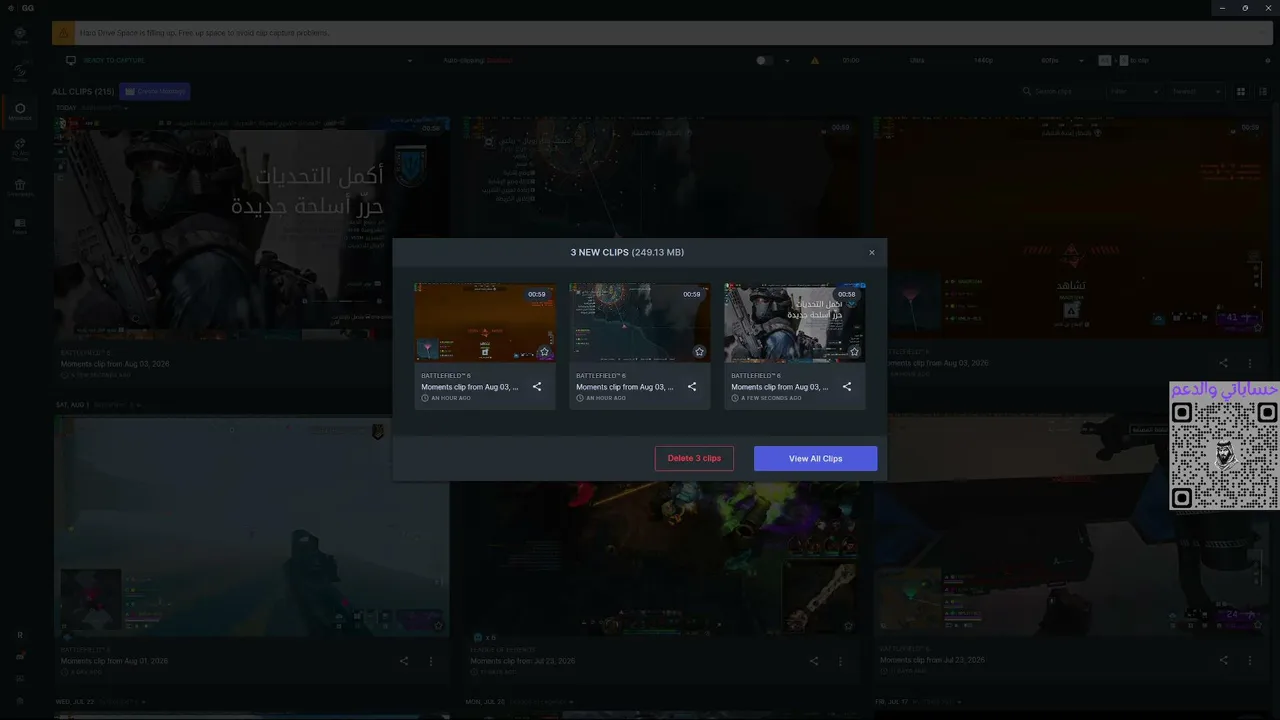Open the sidebar item below Giveaways
The width and height of the screenshot is (1280, 720).
(20, 225)
